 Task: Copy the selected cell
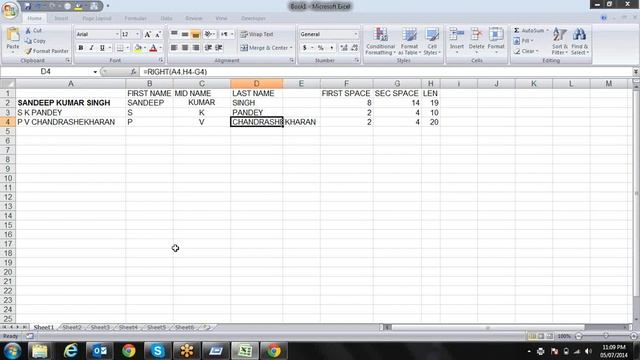click(x=35, y=41)
